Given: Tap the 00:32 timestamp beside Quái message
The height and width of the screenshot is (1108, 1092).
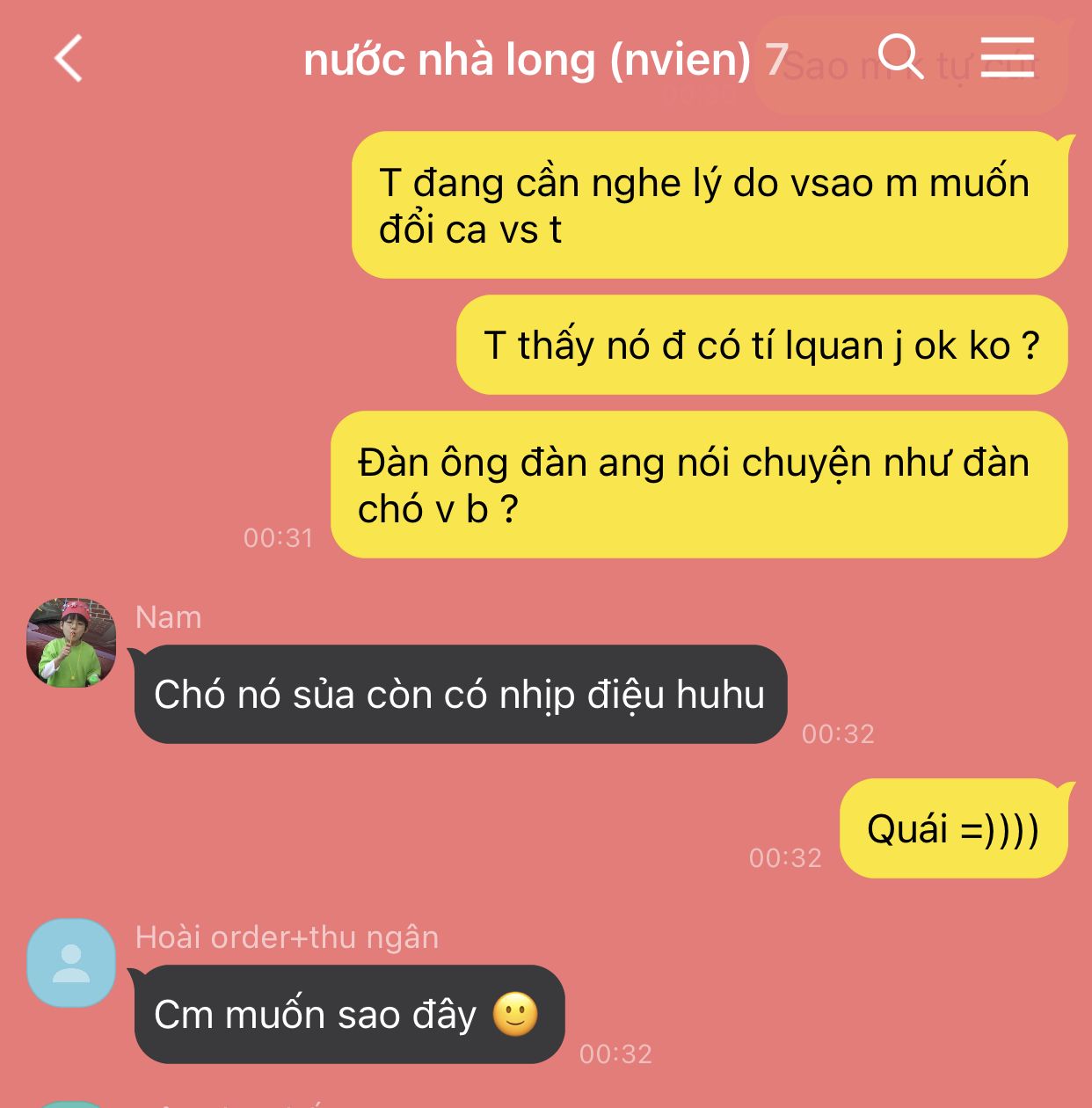Looking at the screenshot, I should click(785, 857).
